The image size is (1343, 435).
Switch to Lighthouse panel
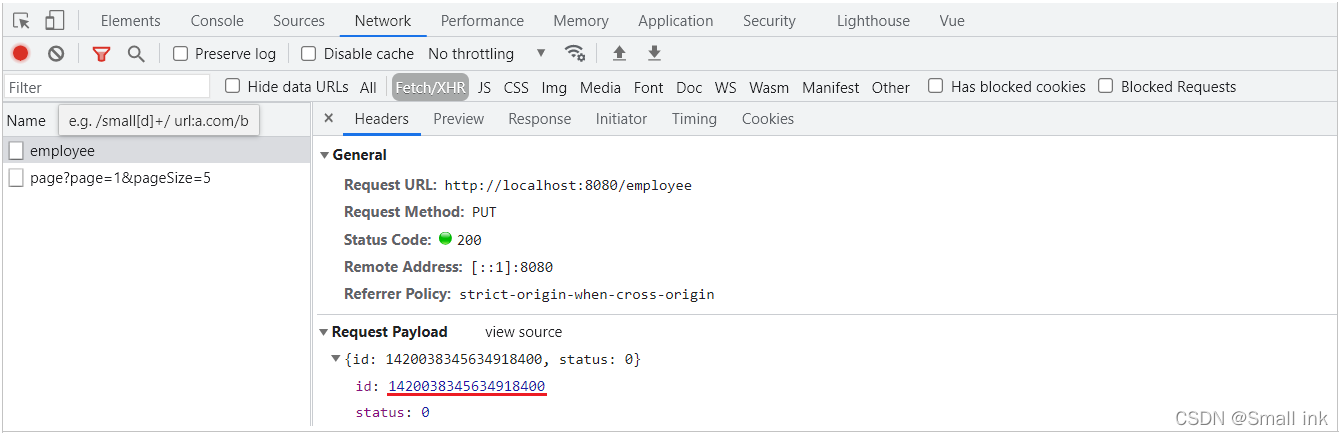(x=874, y=20)
